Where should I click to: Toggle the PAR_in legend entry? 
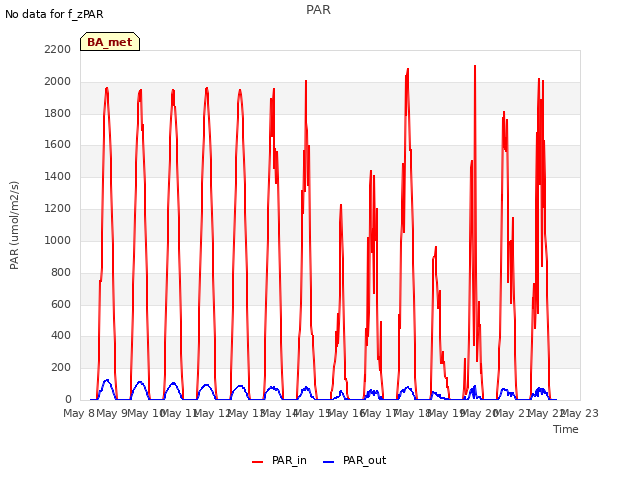point(280,460)
